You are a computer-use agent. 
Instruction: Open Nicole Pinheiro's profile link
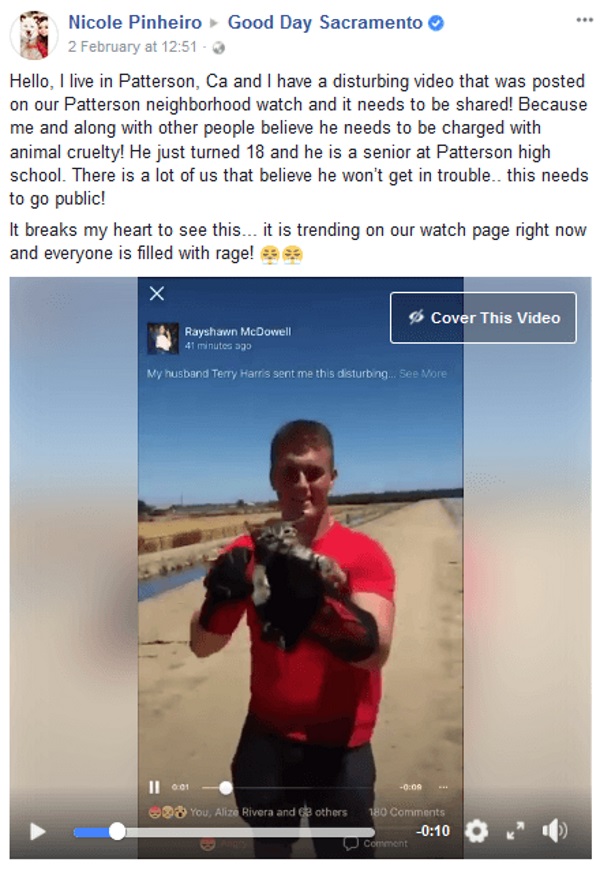[135, 22]
